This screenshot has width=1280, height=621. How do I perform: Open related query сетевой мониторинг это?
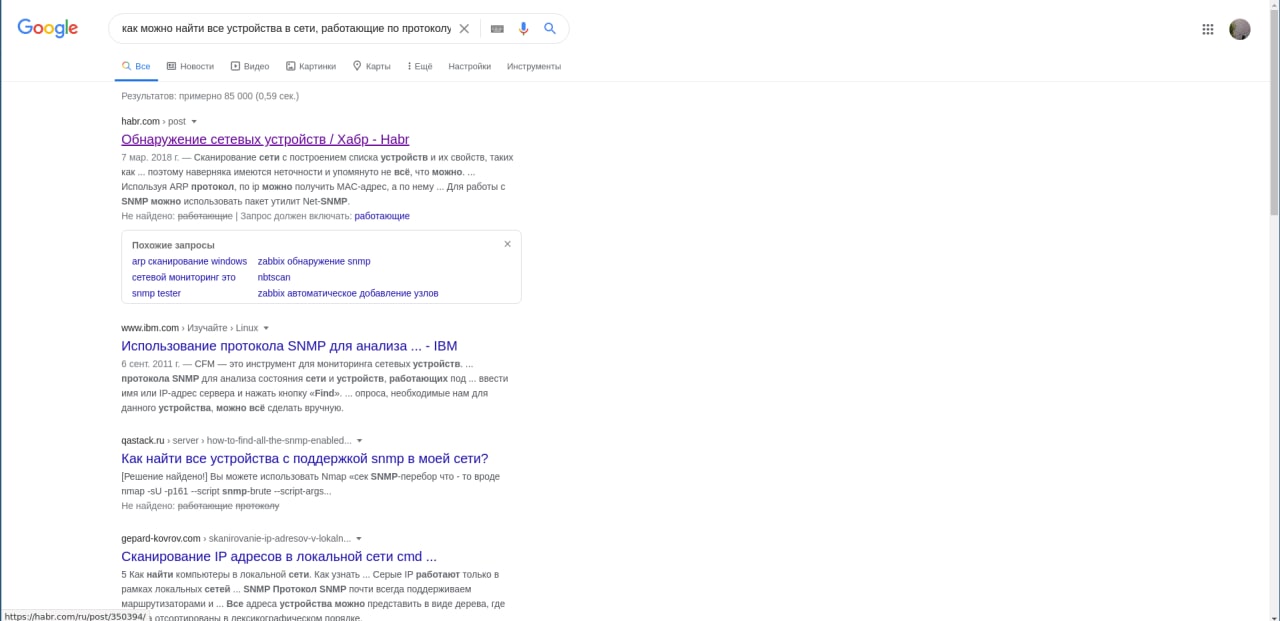(184, 277)
